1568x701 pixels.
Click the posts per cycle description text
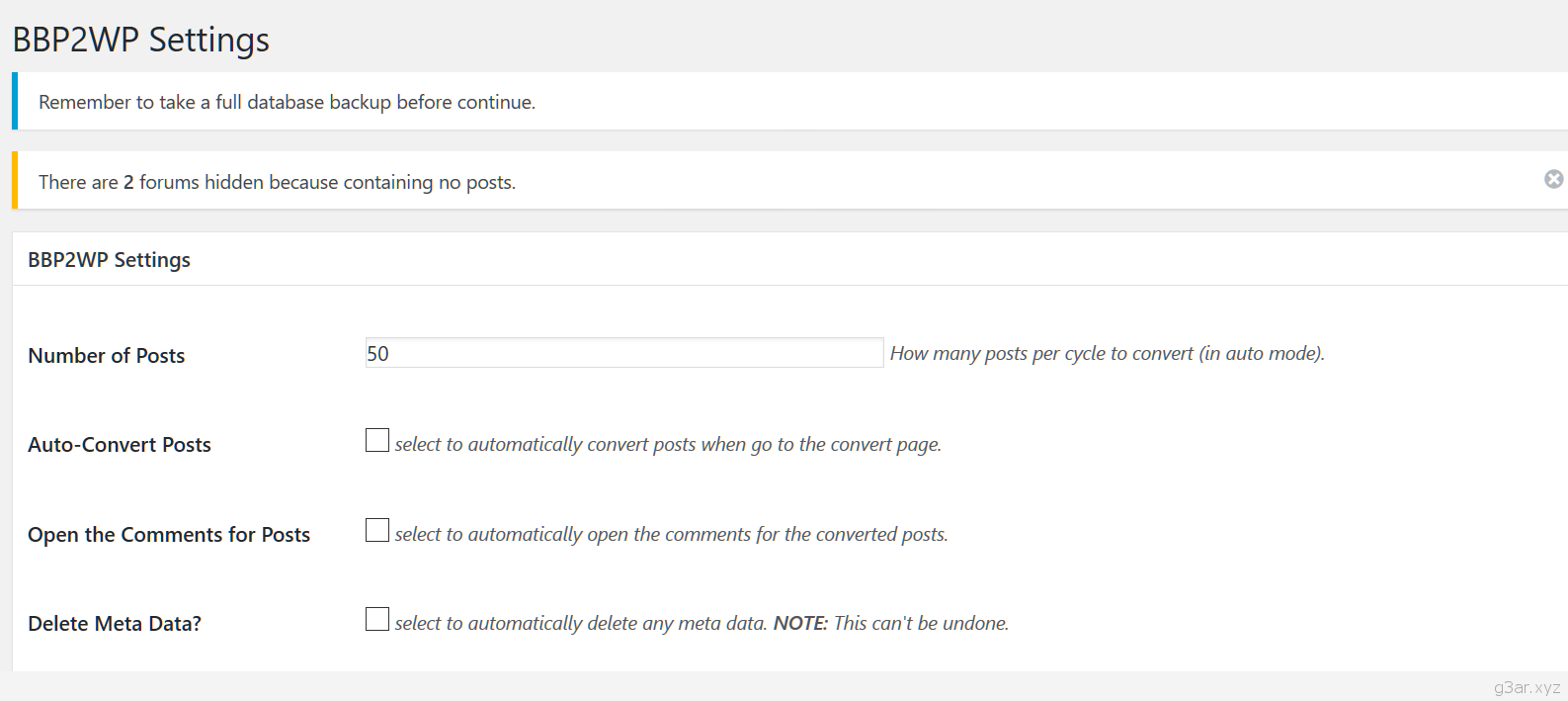click(1107, 354)
